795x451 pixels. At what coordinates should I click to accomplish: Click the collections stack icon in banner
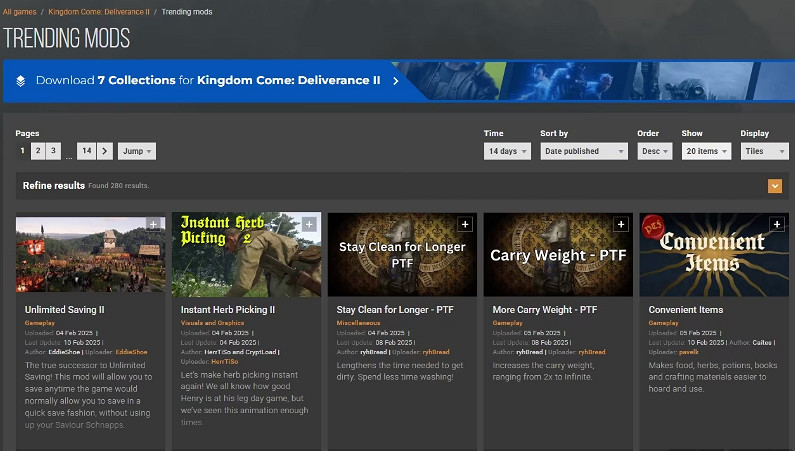point(21,81)
